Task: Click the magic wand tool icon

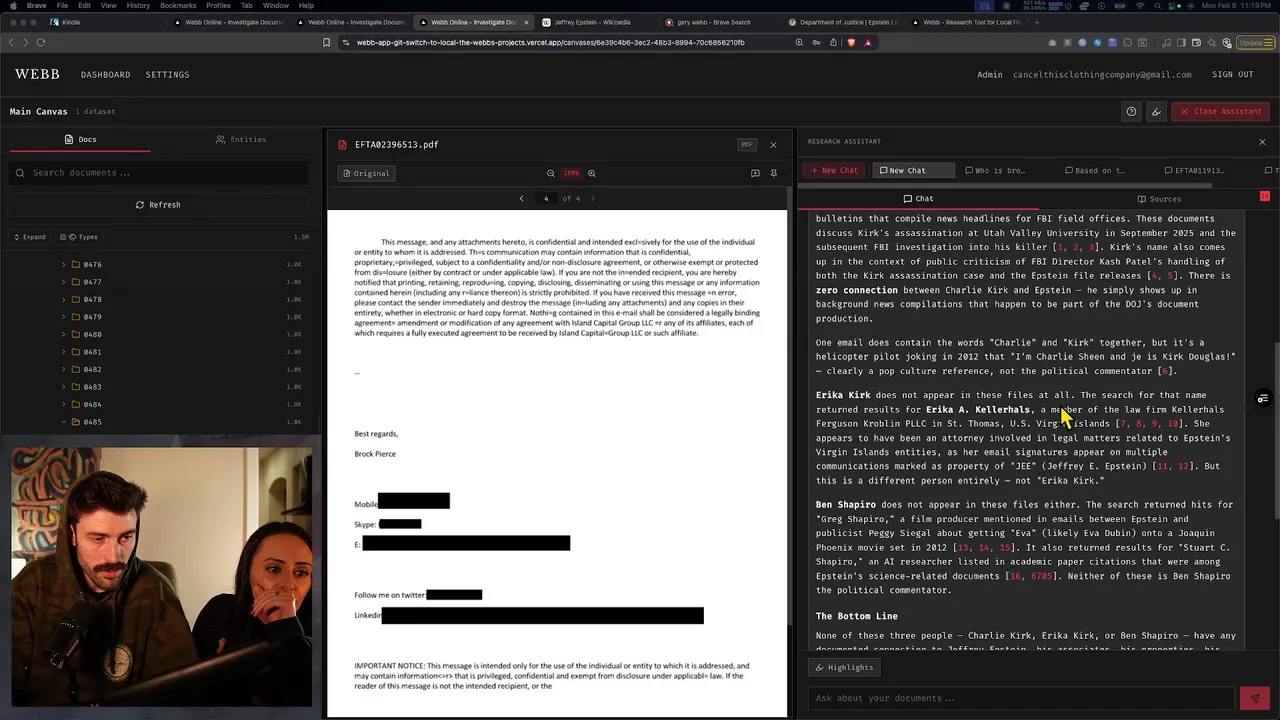Action: [1157, 111]
